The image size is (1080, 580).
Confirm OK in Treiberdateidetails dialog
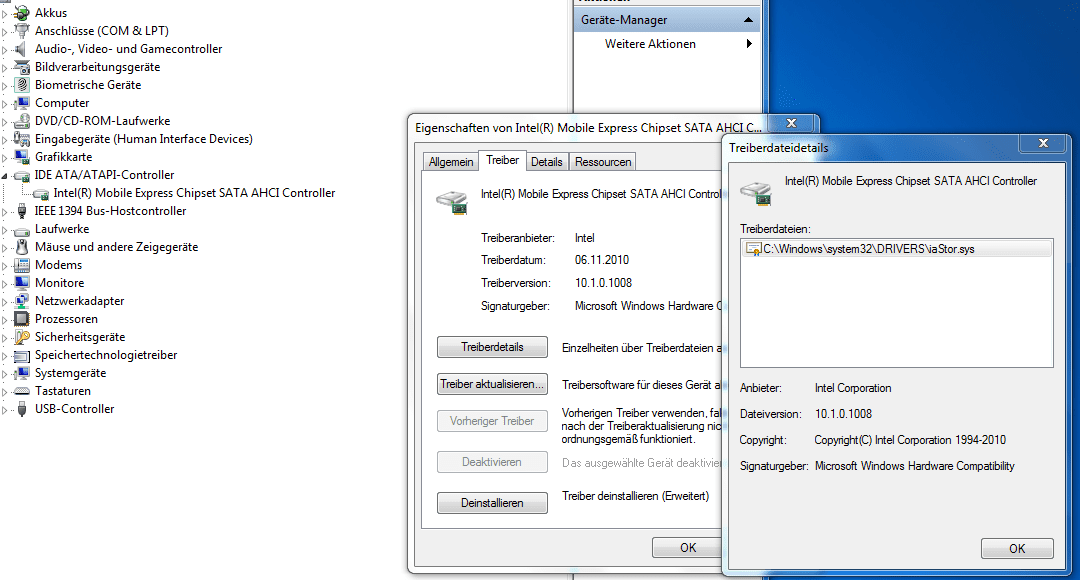[1017, 548]
